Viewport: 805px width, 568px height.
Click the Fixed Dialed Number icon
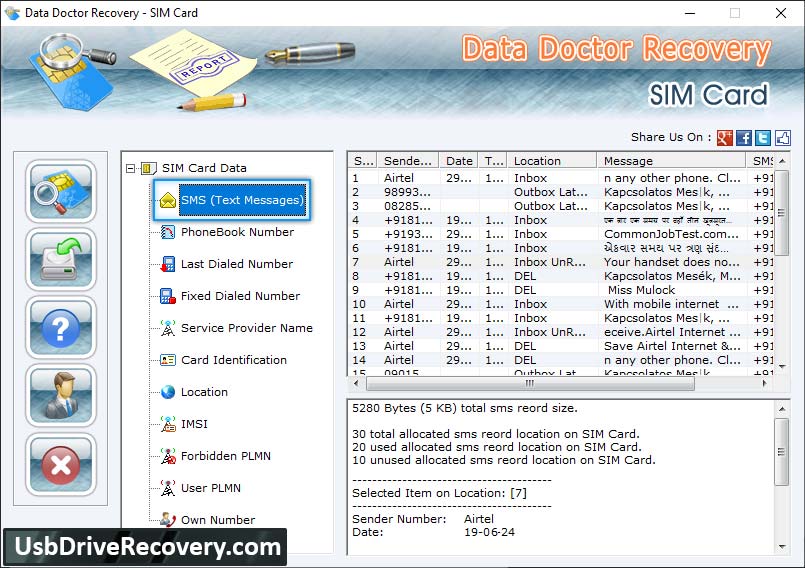tap(168, 296)
